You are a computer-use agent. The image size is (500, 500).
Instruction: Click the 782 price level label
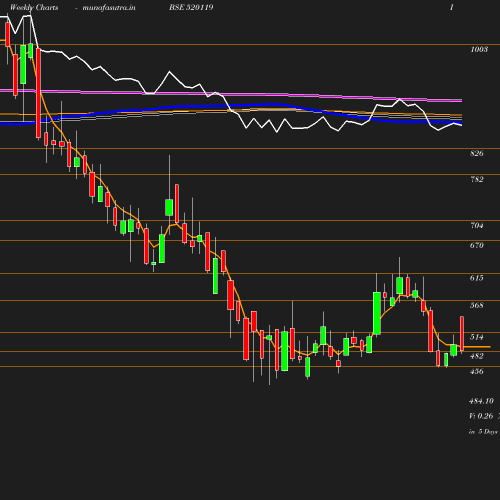[476, 179]
